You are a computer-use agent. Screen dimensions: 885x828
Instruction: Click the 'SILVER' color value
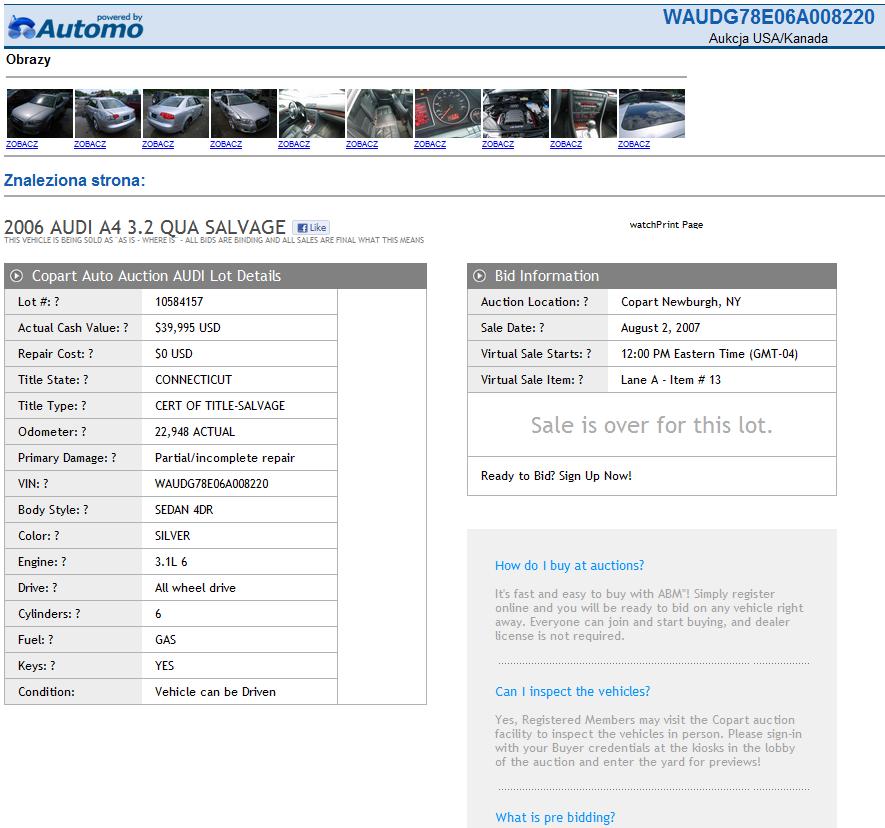173,536
